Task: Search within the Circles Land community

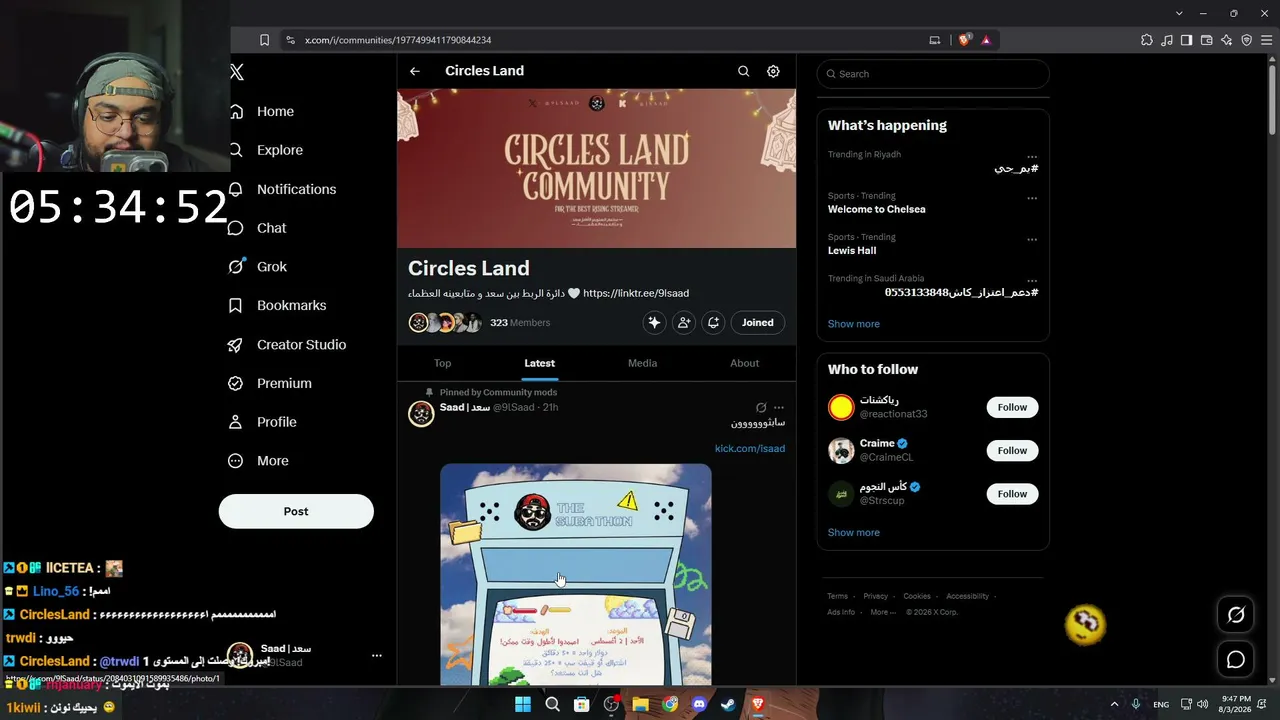Action: (x=743, y=71)
